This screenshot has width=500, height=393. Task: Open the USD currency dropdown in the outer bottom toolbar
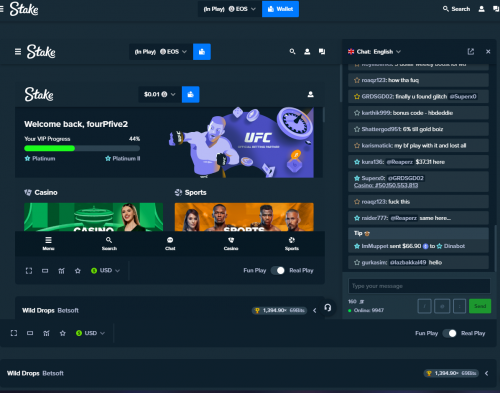90,333
